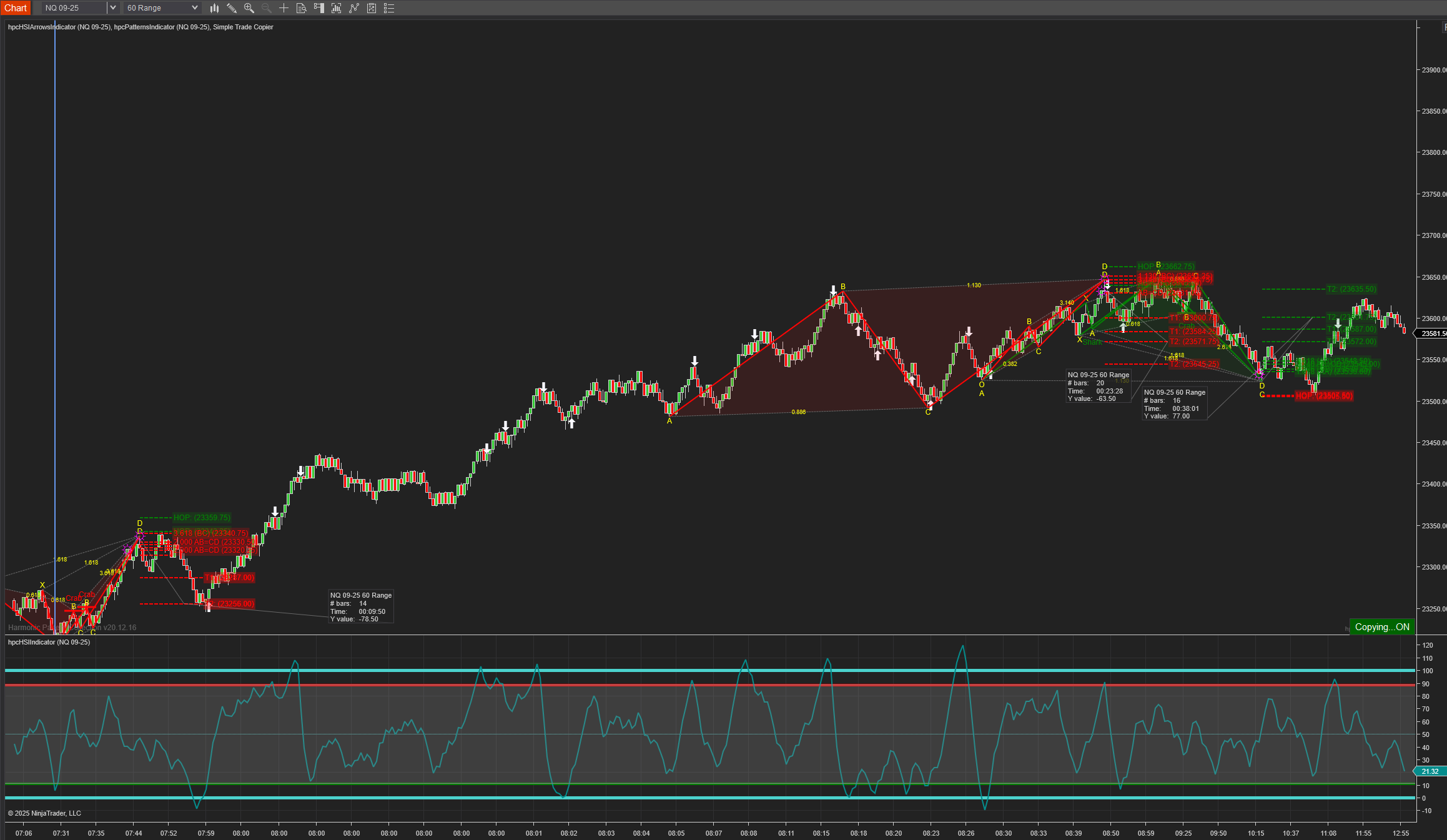Click the hpcHSIIndicator panel label
Screen dimensions: 1447x840
tap(49, 642)
